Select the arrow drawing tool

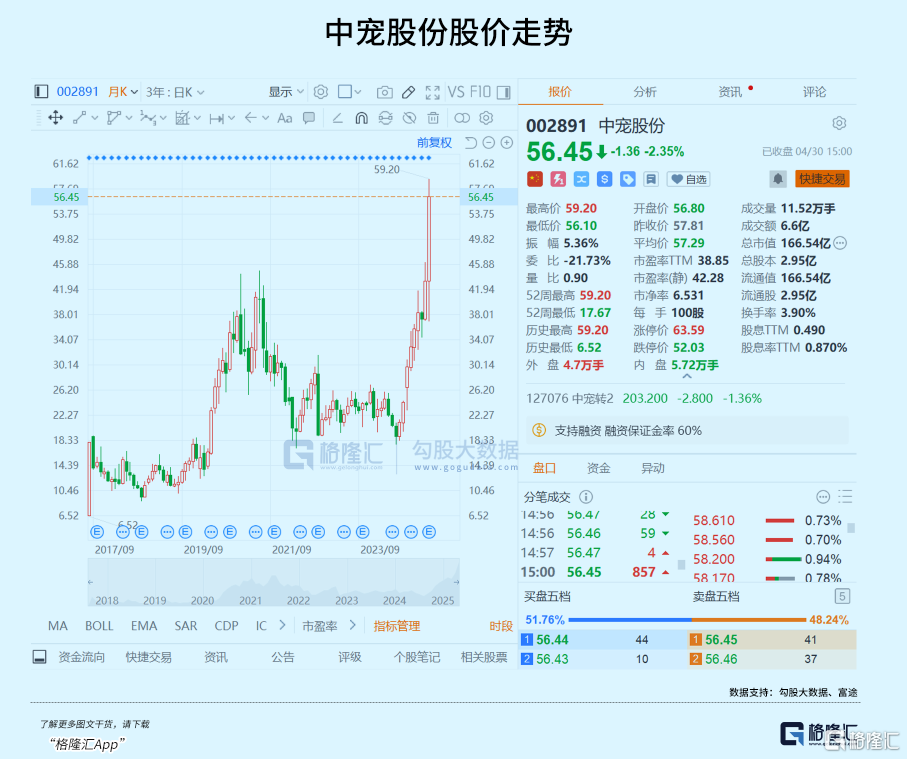tap(251, 118)
